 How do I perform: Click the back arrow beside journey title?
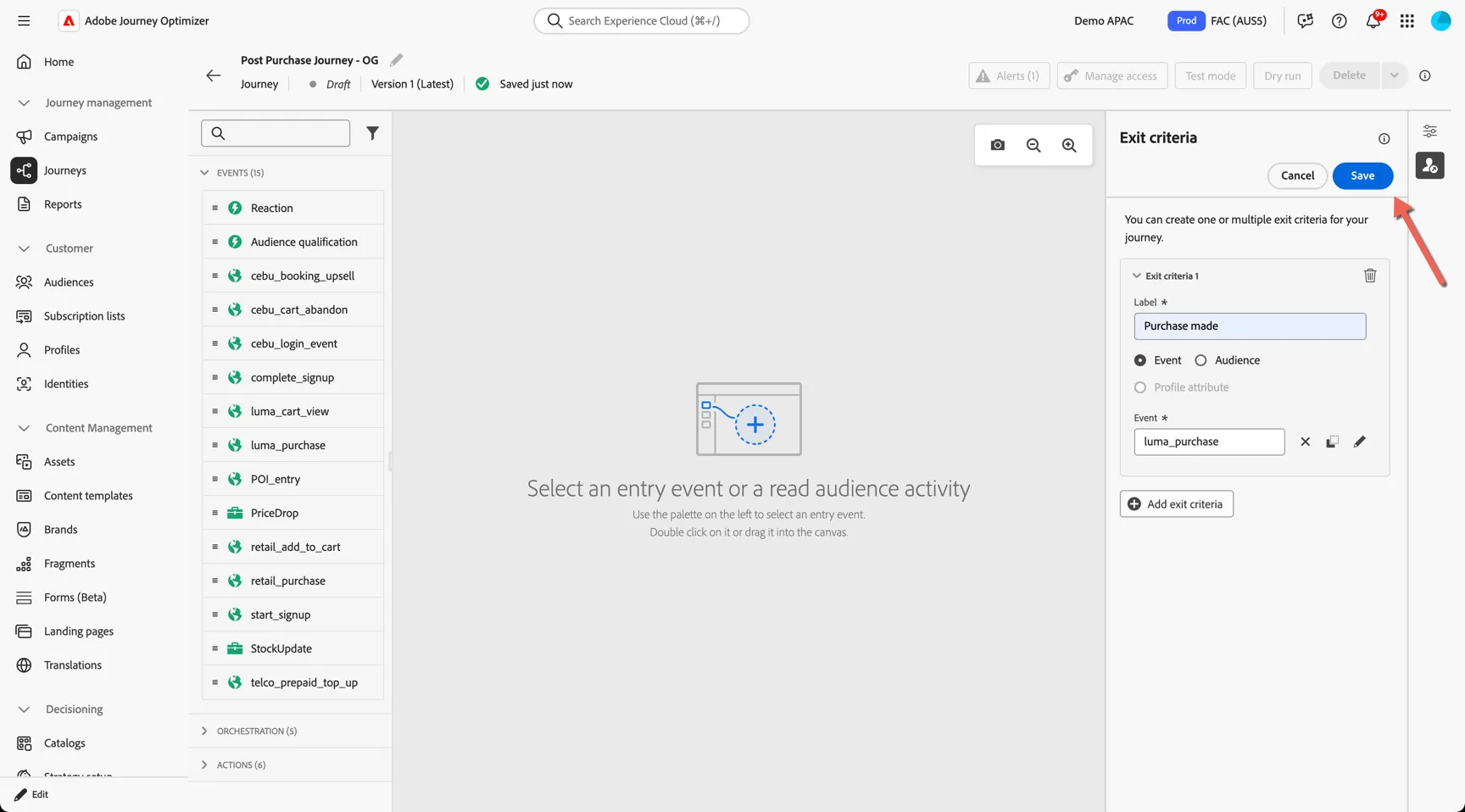213,75
